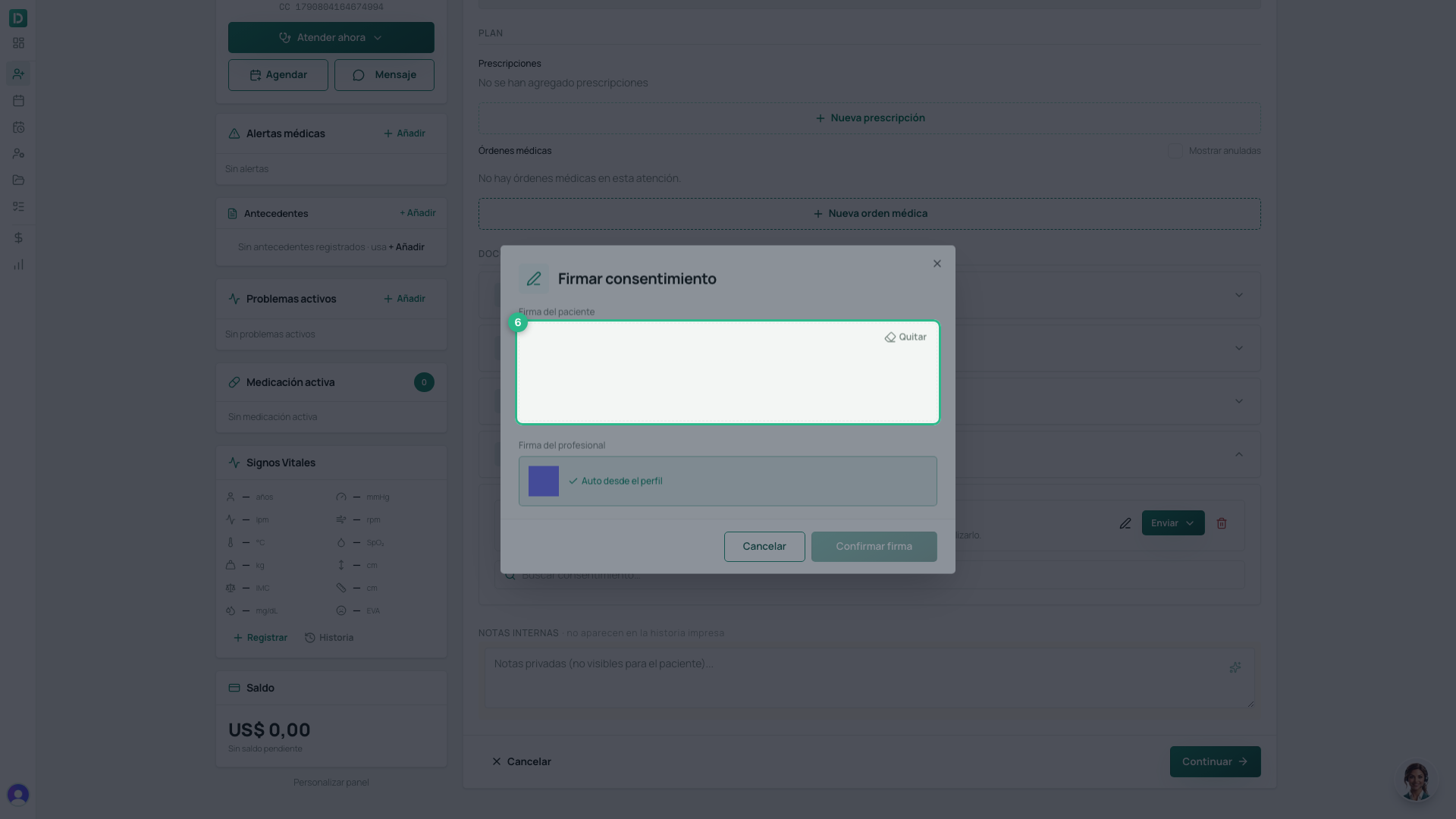The image size is (1456, 819).
Task: Focus the Notas privadas text area
Action: tap(870, 678)
